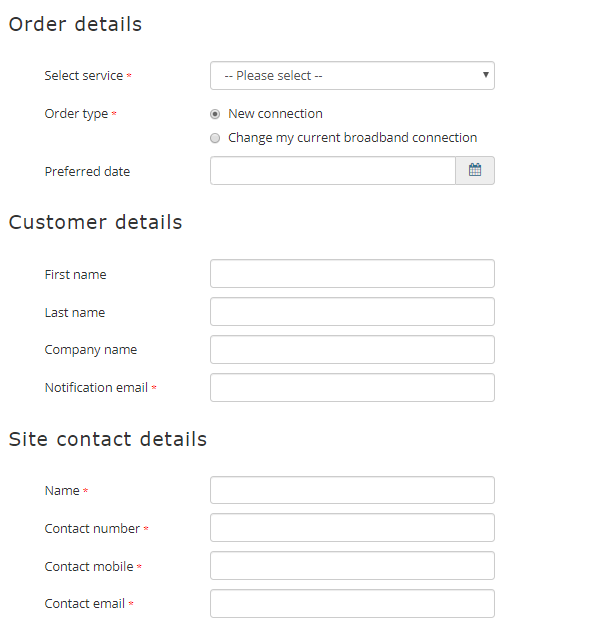
Task: Open the calendar picker for Preferred date
Action: [x=475, y=171]
